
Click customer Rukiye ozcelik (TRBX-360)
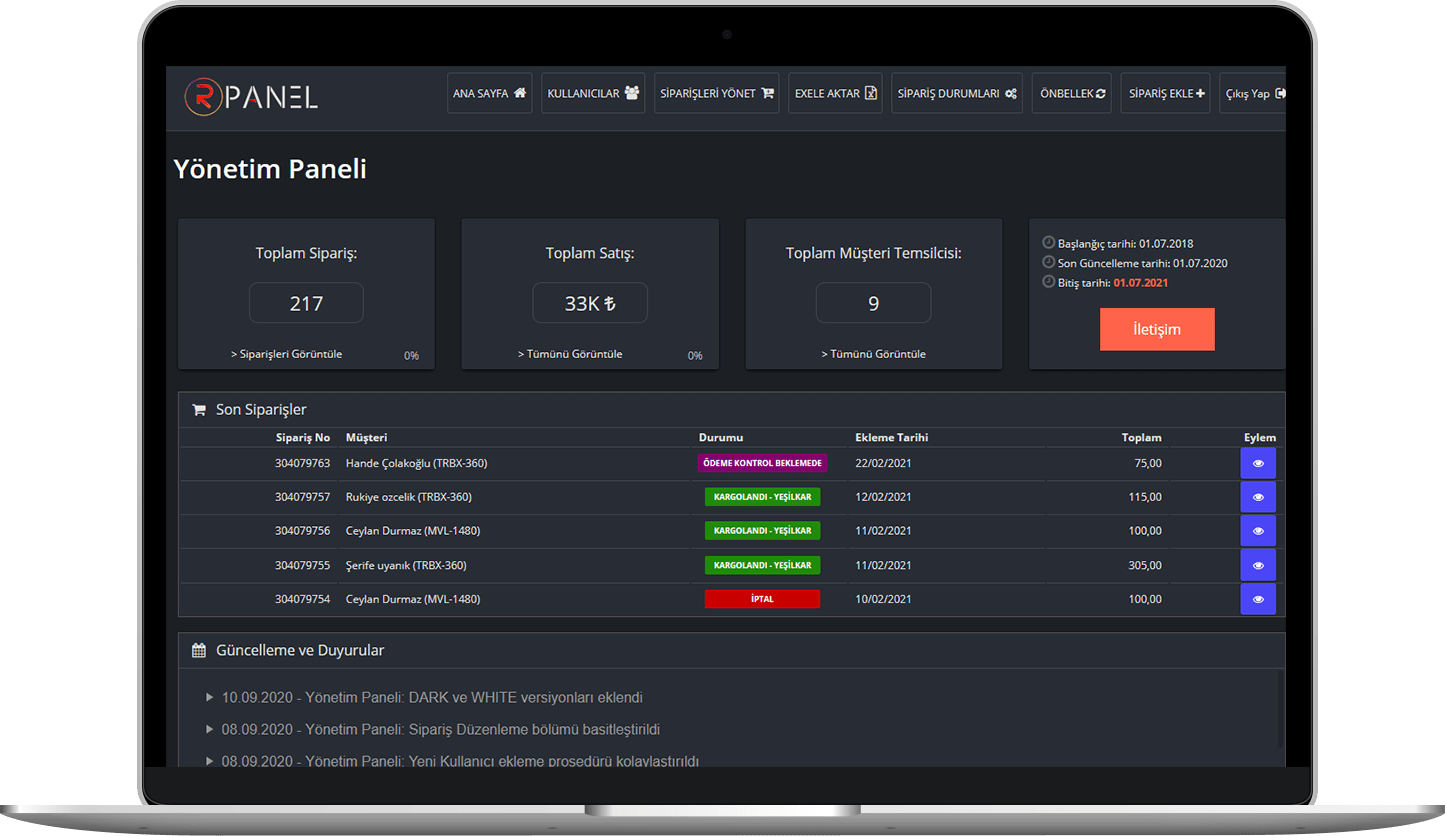[x=408, y=497]
